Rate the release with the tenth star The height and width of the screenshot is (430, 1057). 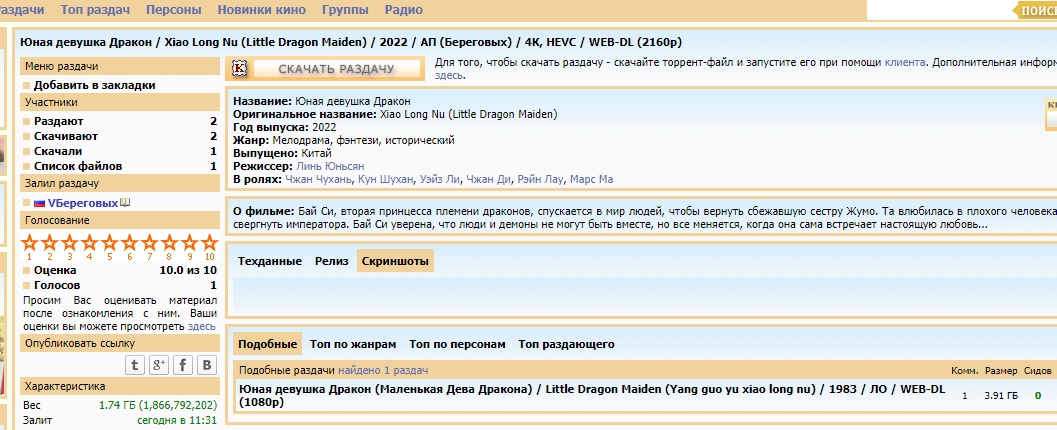coord(209,242)
